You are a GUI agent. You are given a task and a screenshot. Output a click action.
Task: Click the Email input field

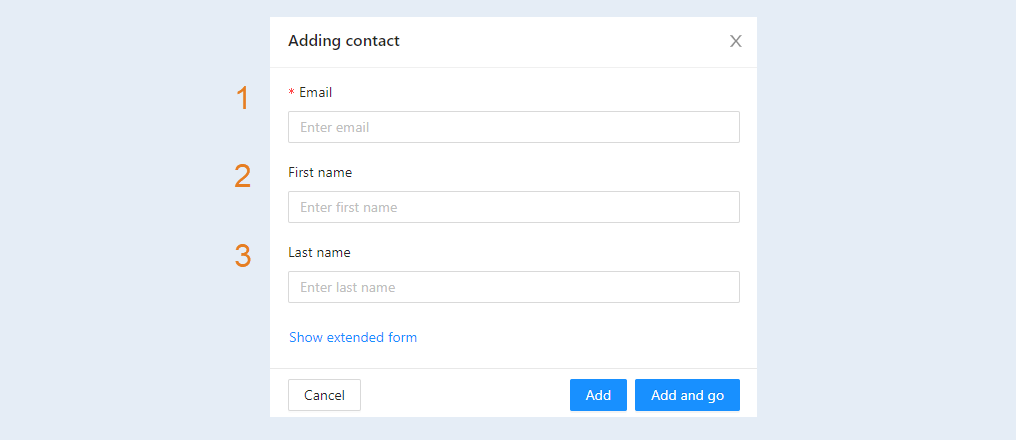point(514,127)
